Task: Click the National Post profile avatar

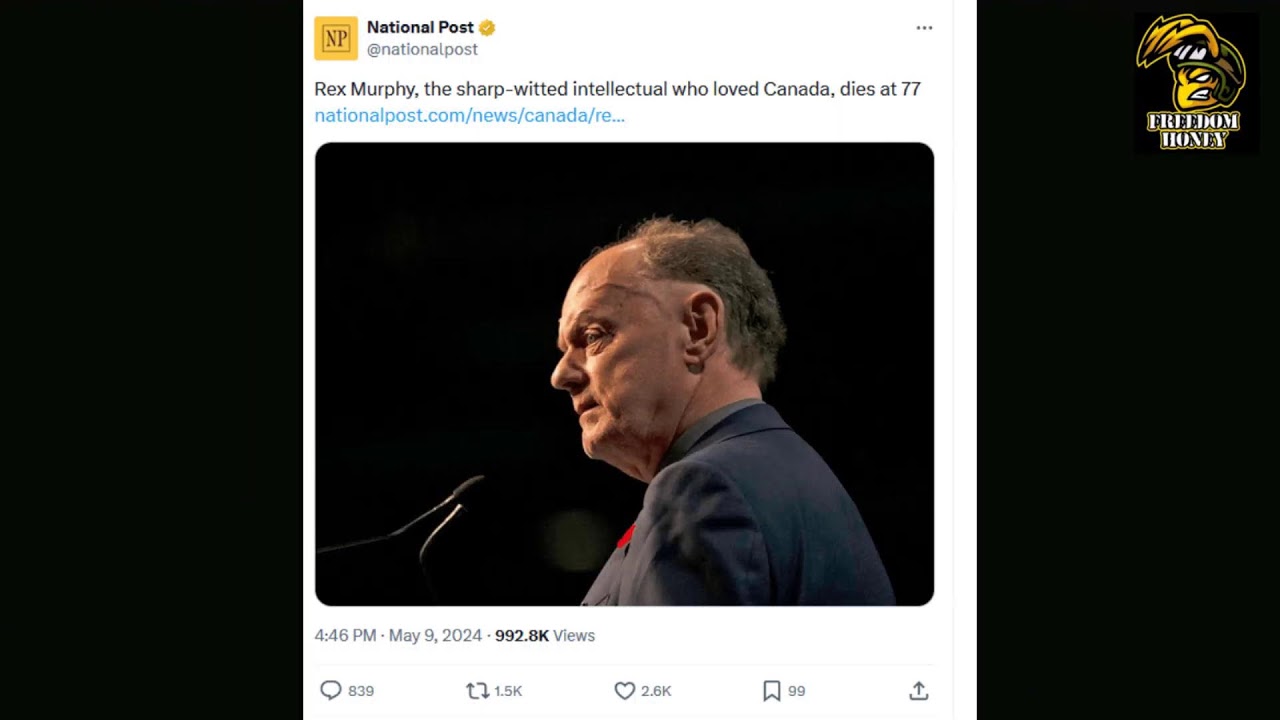Action: (x=336, y=38)
